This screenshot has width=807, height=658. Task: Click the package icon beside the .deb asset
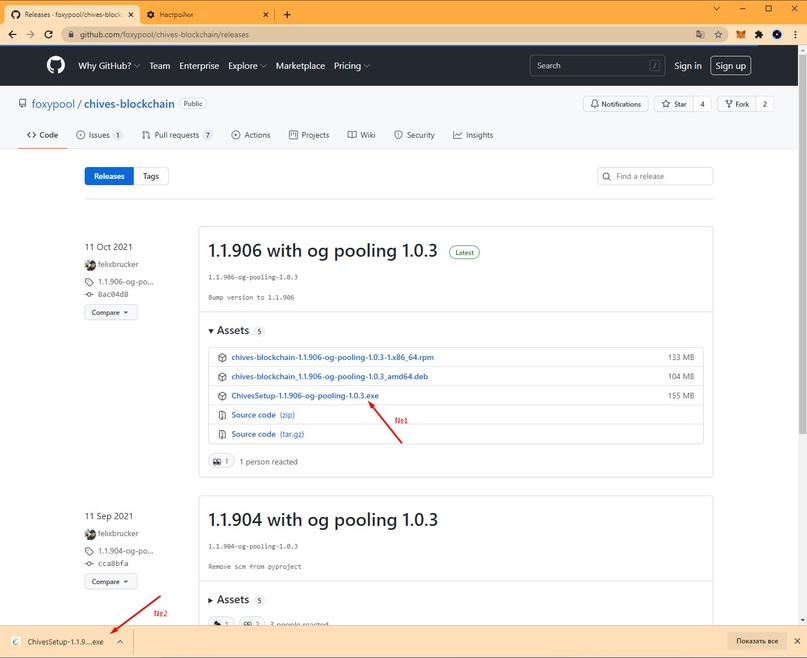click(222, 377)
